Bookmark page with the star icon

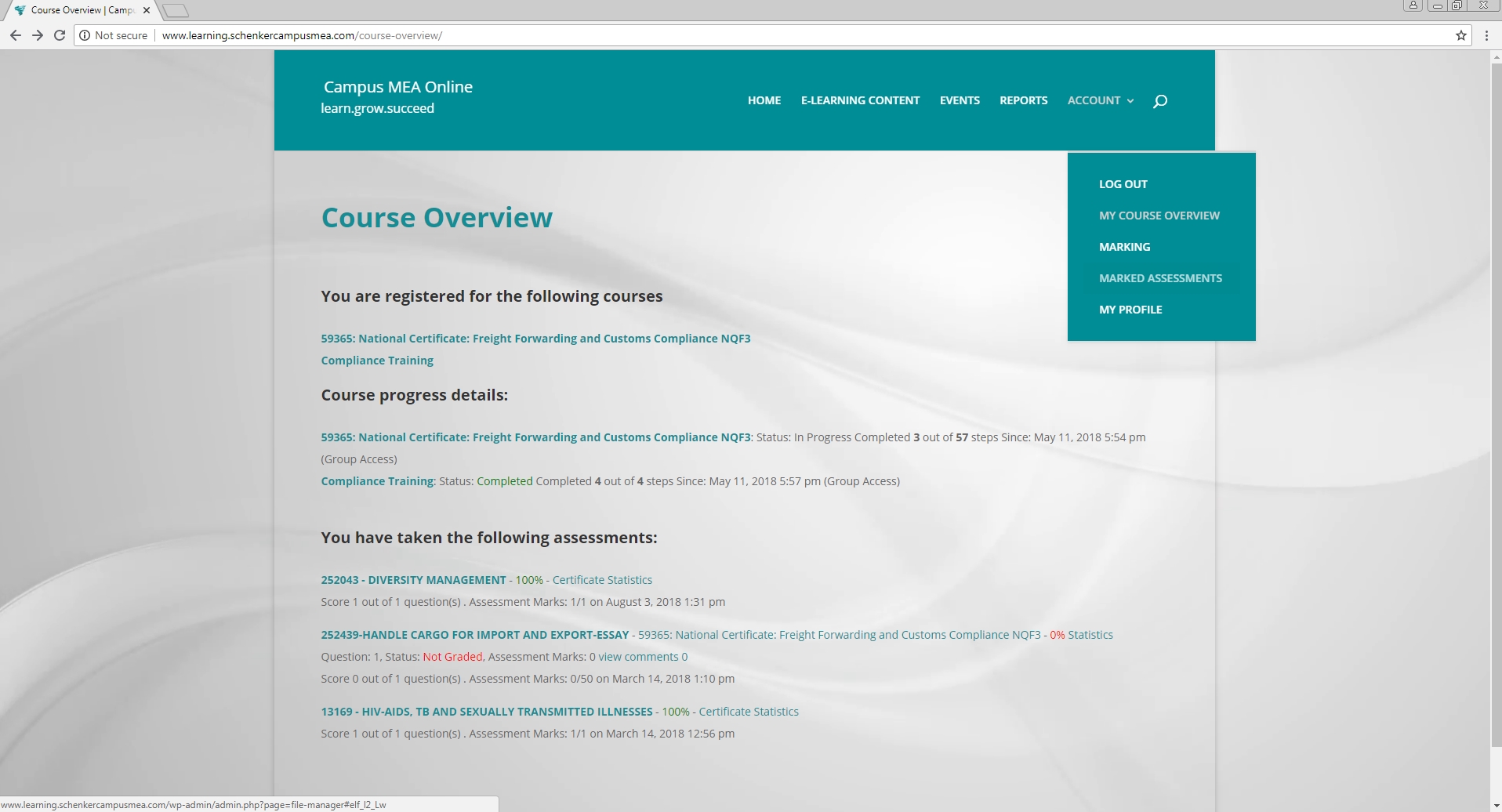[1460, 35]
